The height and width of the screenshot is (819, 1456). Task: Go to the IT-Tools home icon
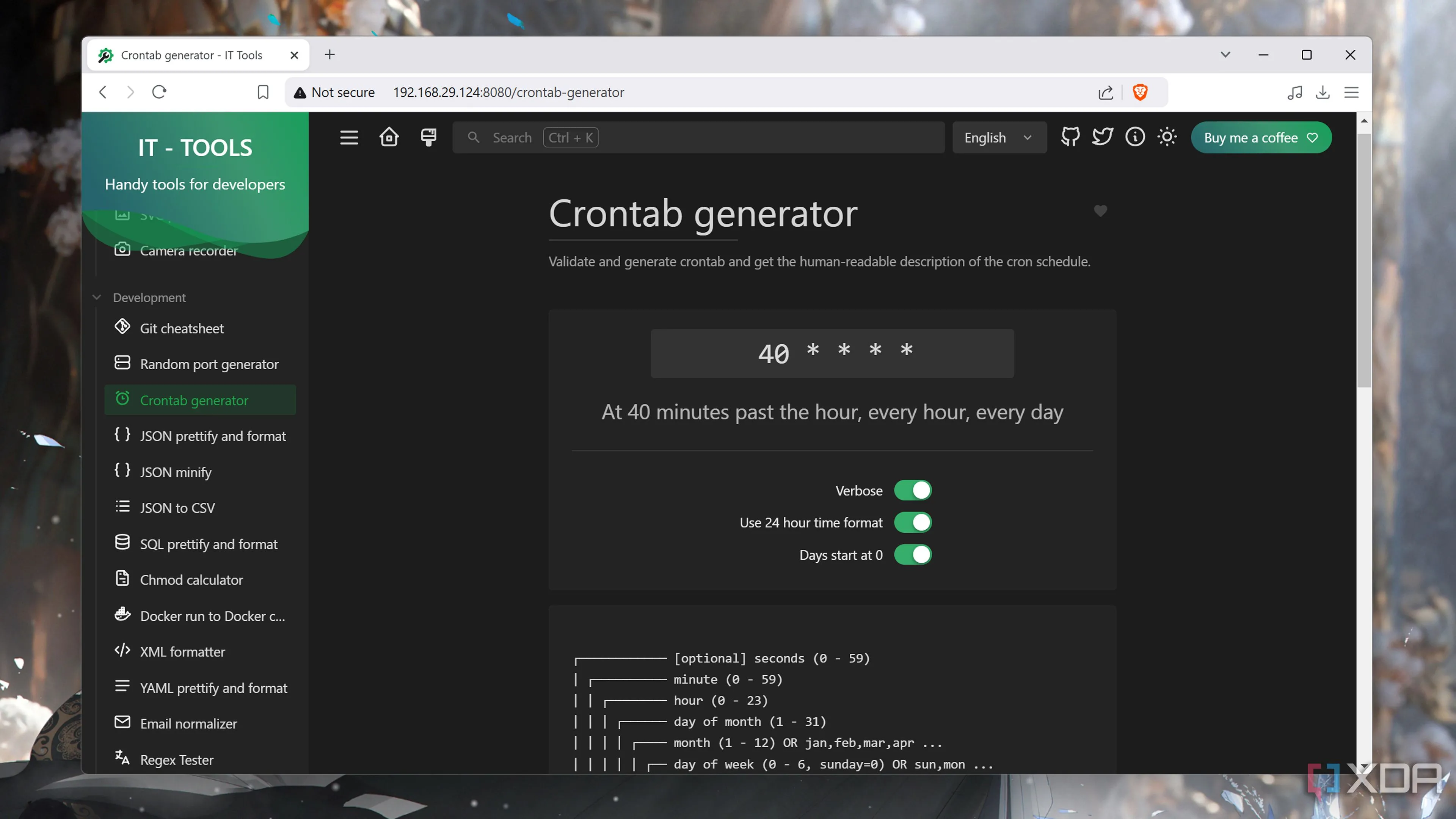(x=389, y=137)
